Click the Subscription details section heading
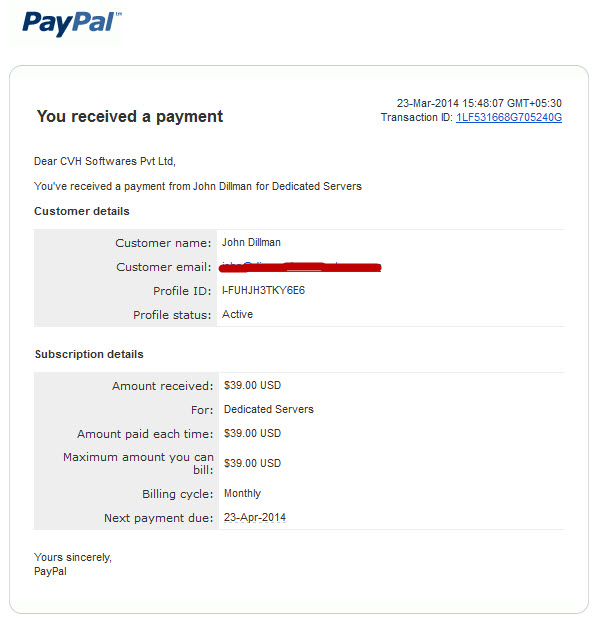This screenshot has width=607, height=620. pyautogui.click(x=89, y=354)
